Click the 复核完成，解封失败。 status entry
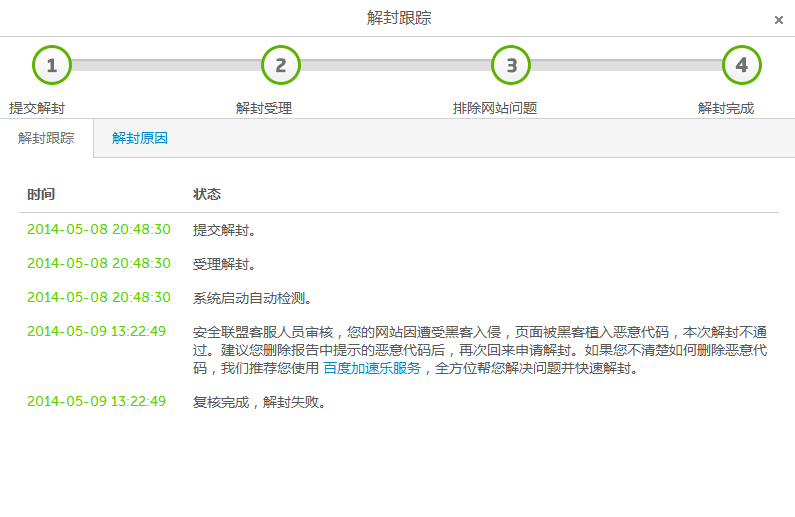Screen dimensions: 795x517 click(260, 402)
